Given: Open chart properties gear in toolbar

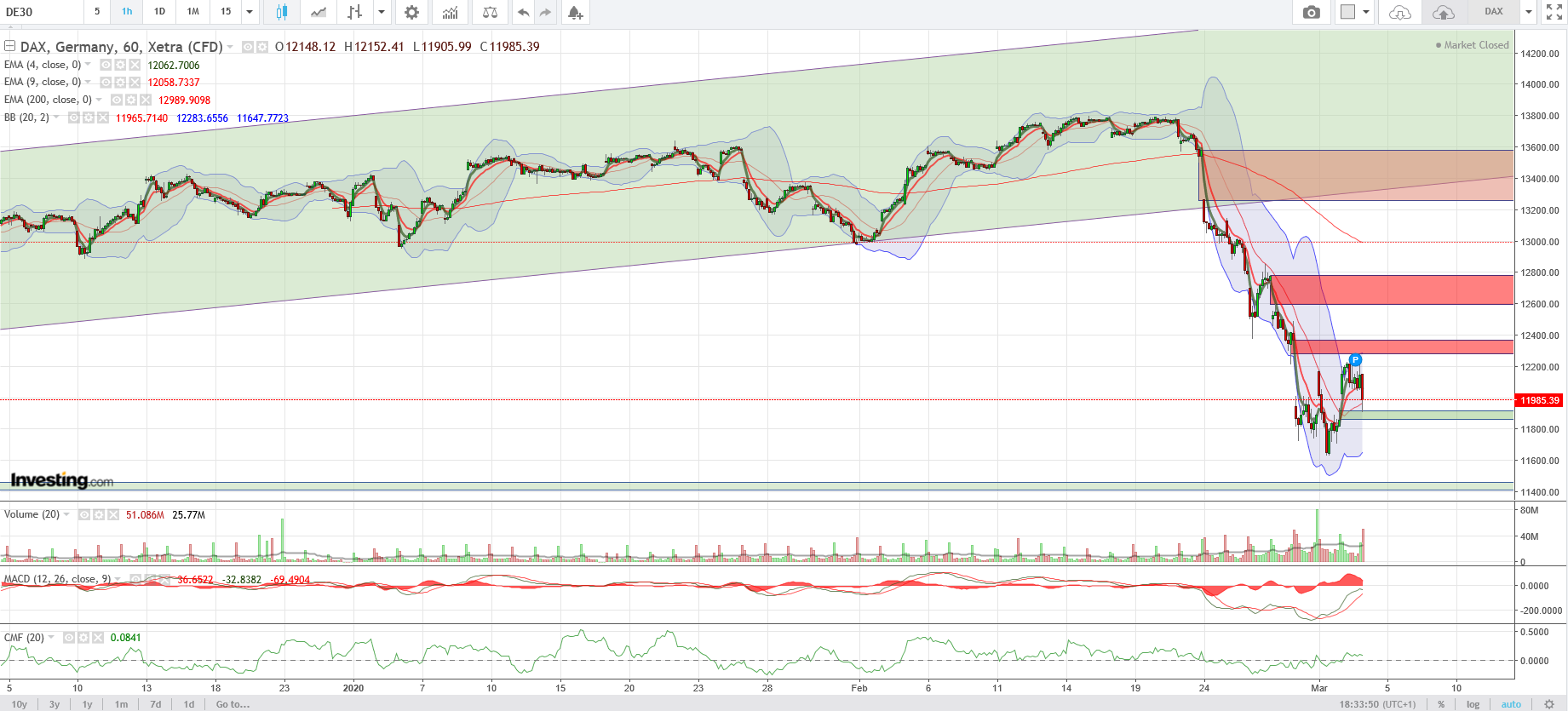Looking at the screenshot, I should point(411,12).
